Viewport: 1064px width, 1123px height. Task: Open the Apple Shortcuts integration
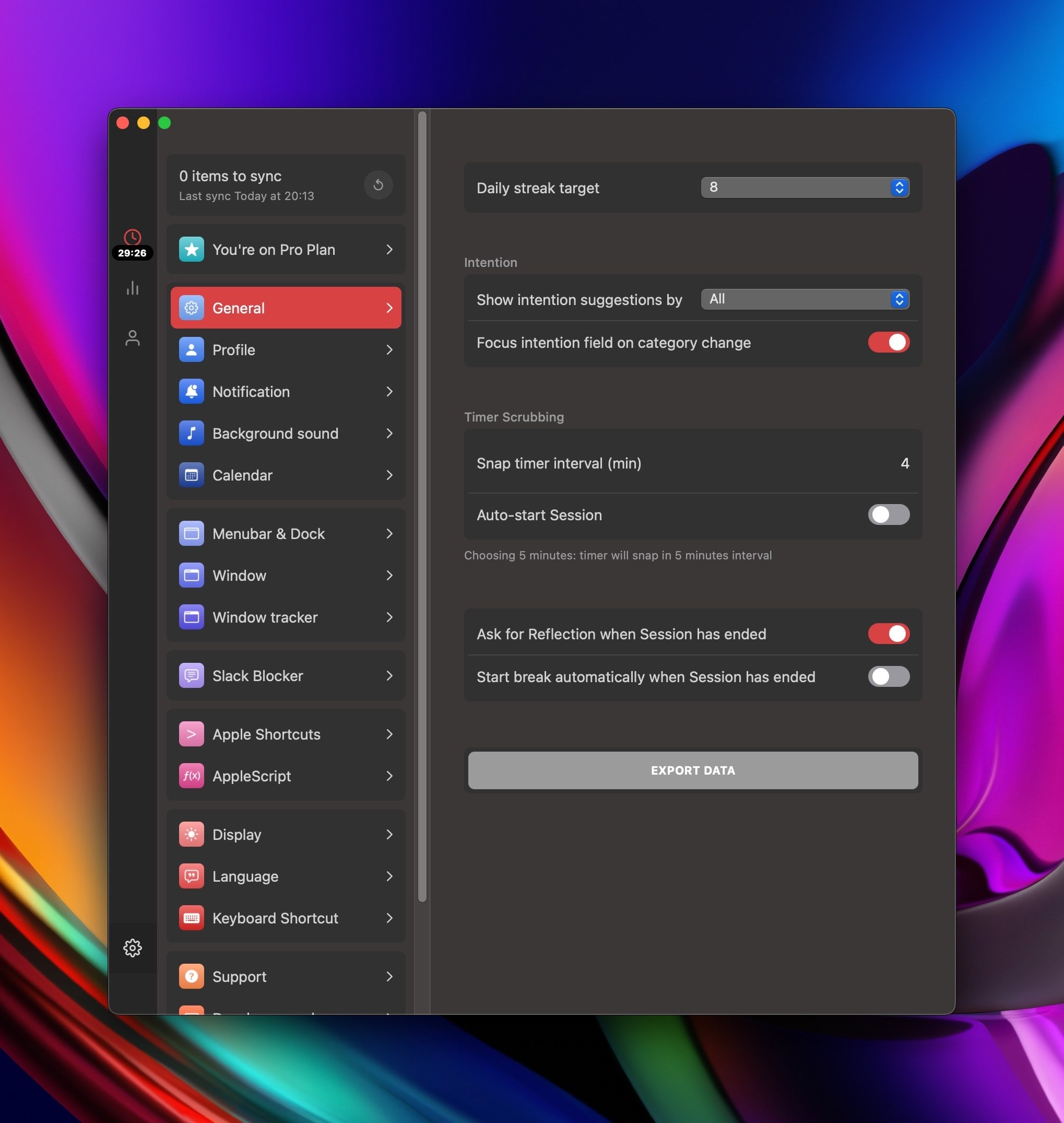pos(285,734)
